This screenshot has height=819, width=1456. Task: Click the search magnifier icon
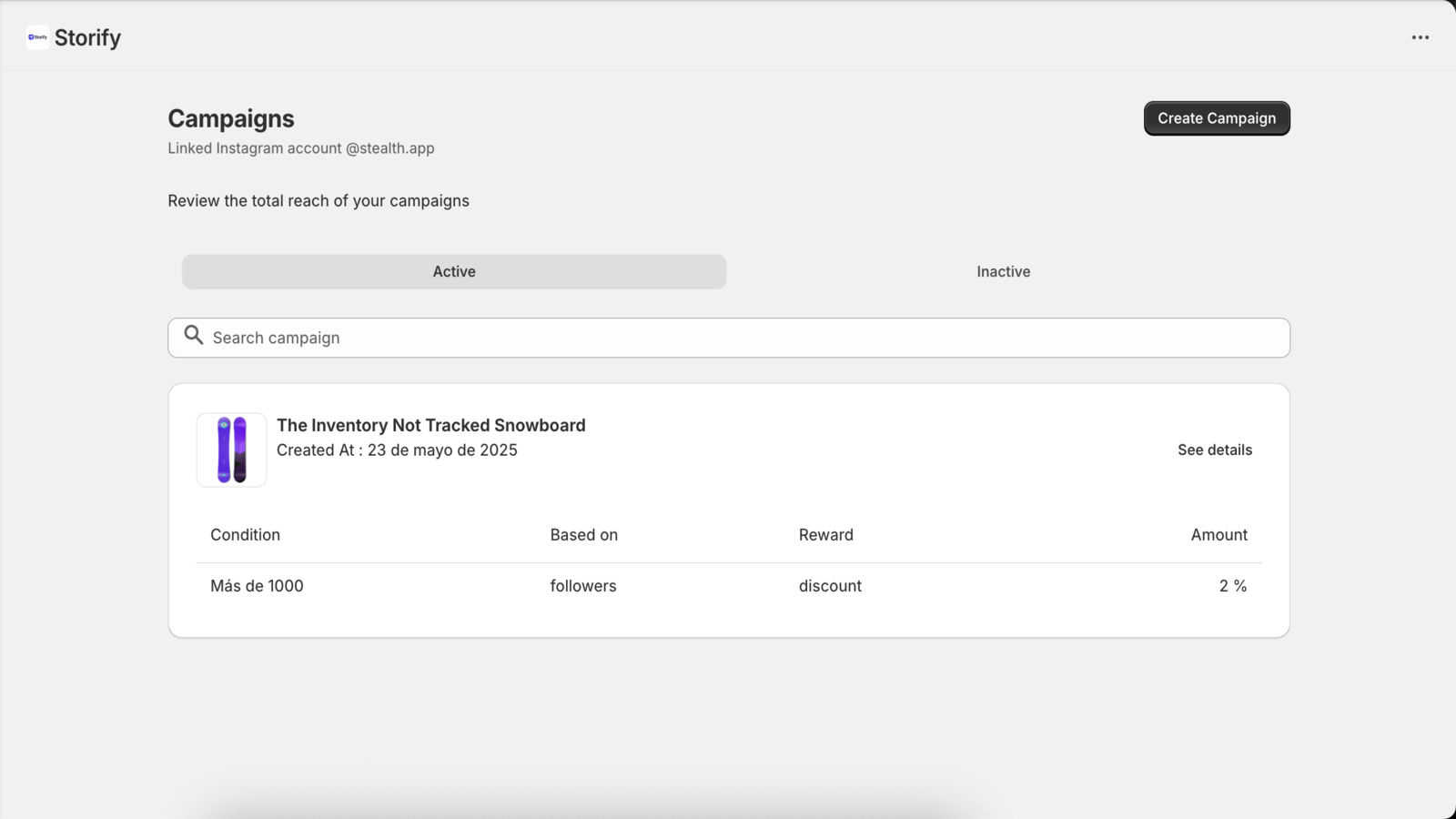coord(193,336)
